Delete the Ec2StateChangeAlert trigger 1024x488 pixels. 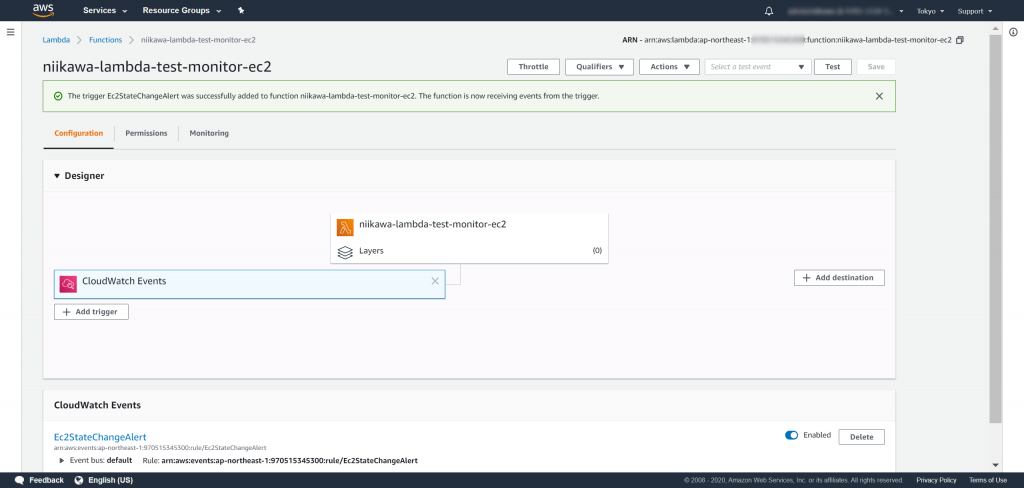coord(861,437)
